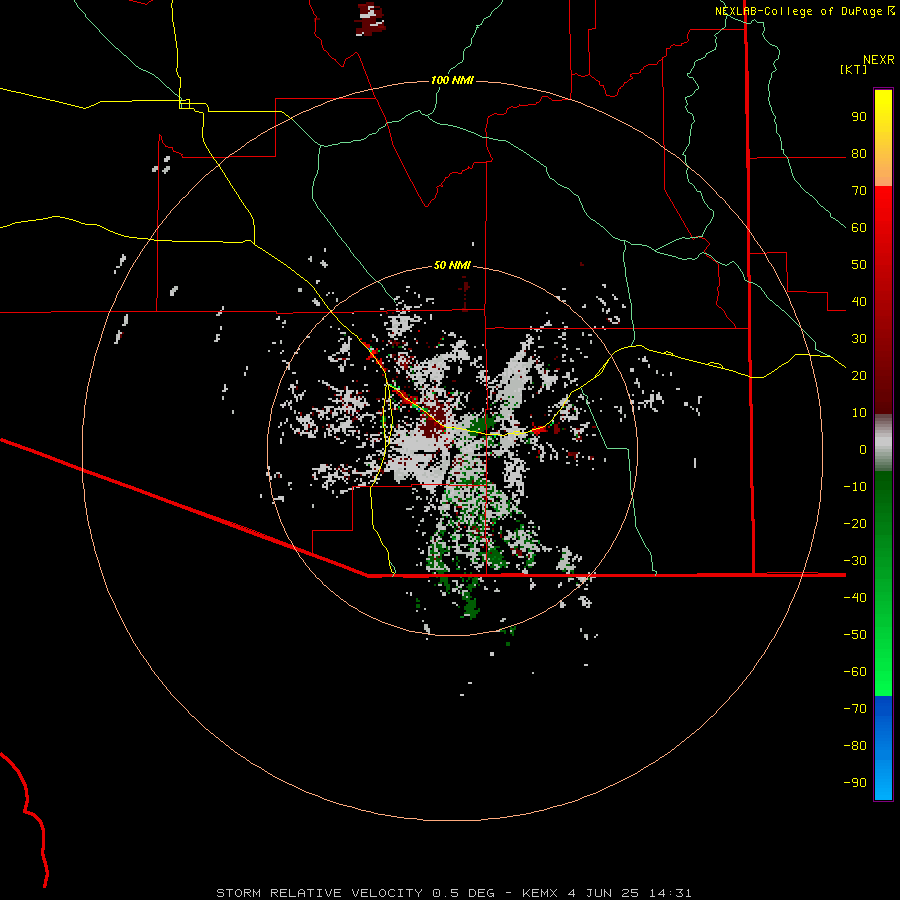Select the positive 10 scale value
900x900 pixels.
(x=859, y=413)
